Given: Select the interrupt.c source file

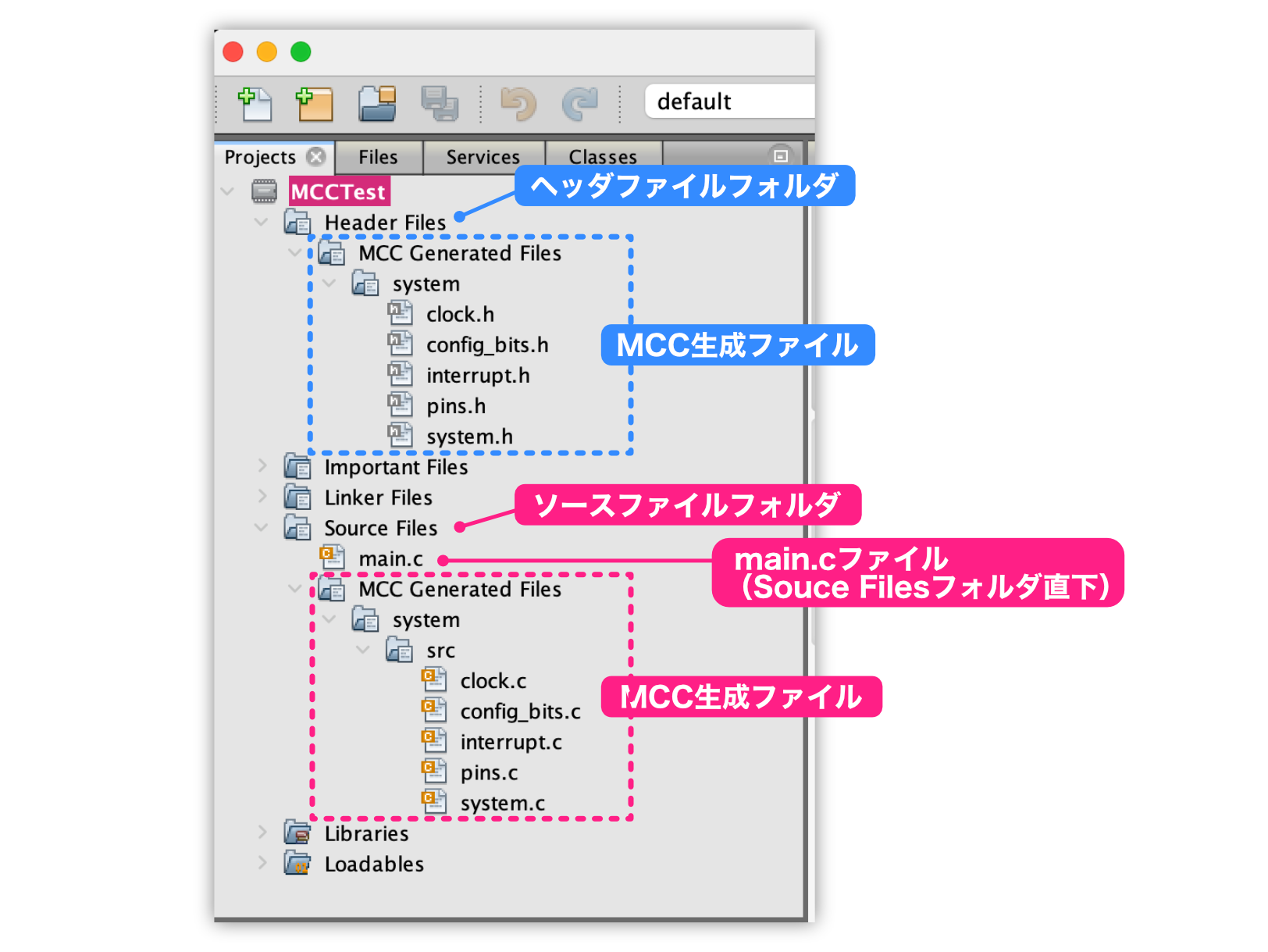Looking at the screenshot, I should point(511,742).
